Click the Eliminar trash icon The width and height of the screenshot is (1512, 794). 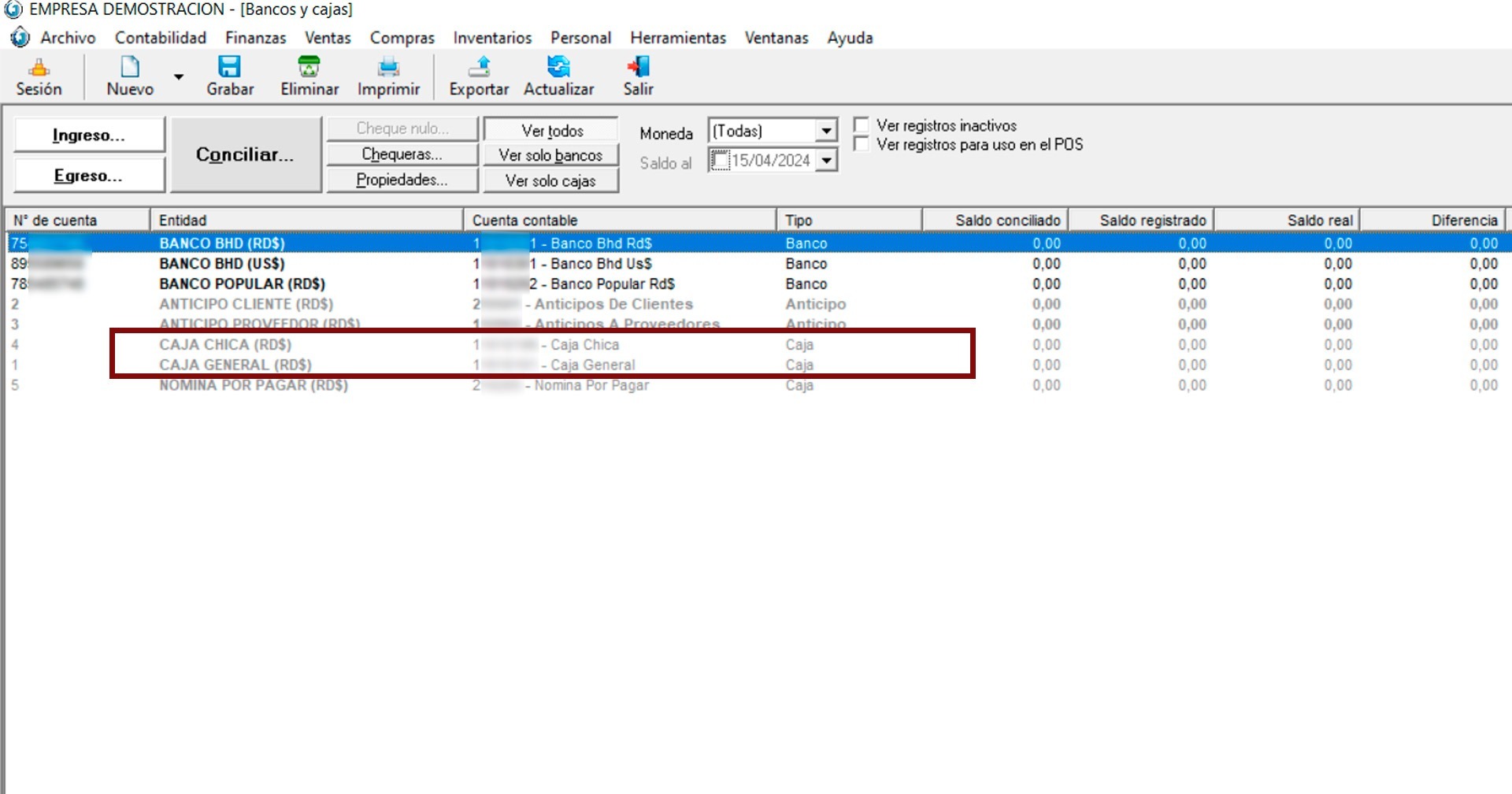pos(309,68)
